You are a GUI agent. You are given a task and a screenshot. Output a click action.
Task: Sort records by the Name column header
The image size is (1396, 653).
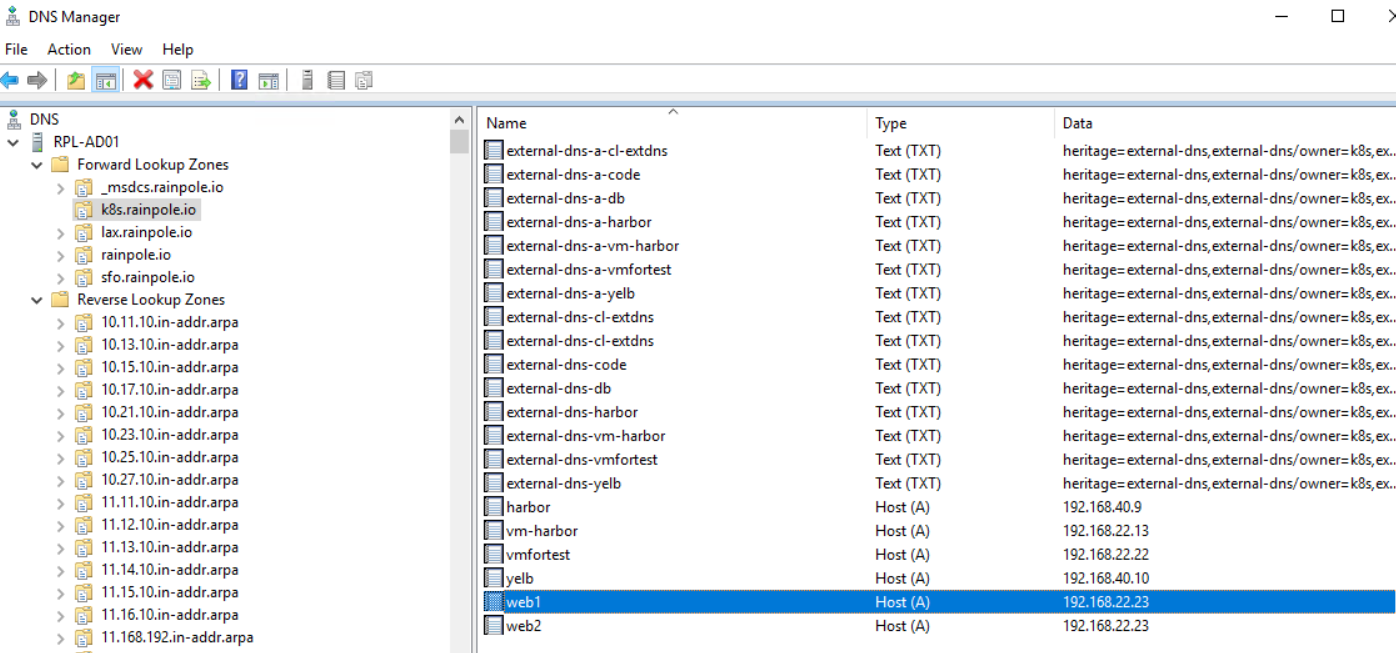coord(600,123)
